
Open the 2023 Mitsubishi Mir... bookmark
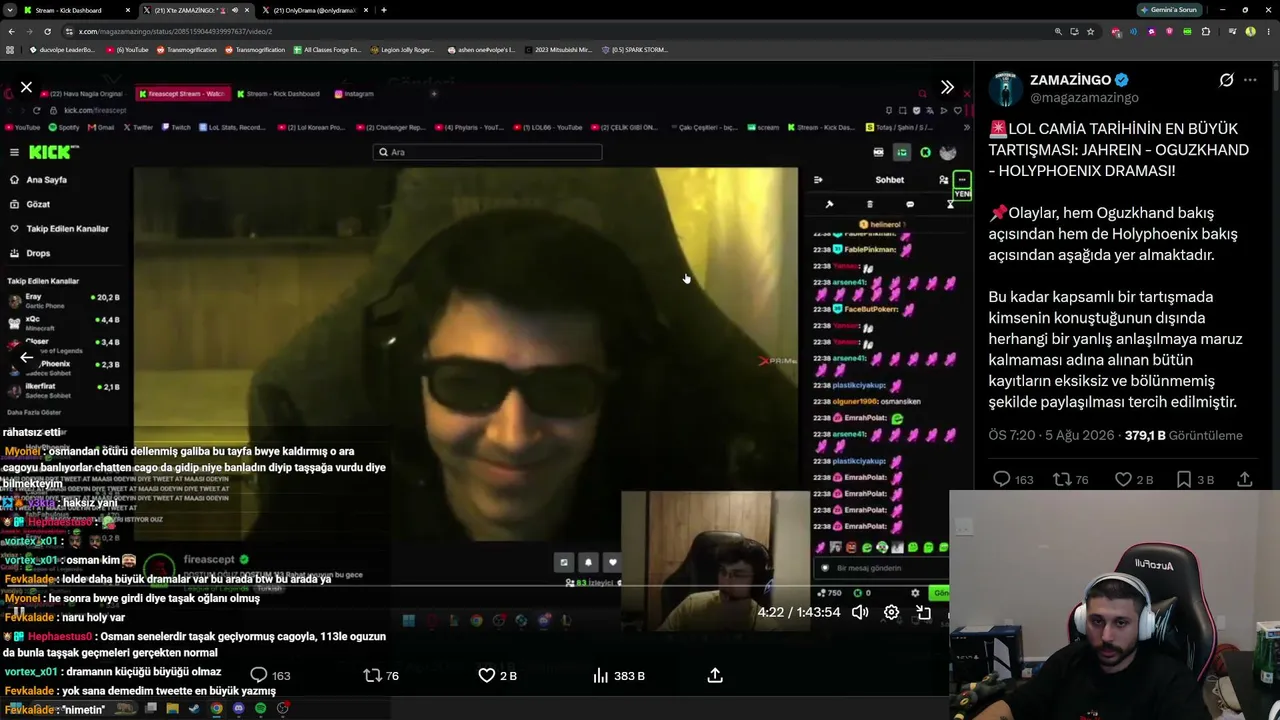(x=558, y=49)
